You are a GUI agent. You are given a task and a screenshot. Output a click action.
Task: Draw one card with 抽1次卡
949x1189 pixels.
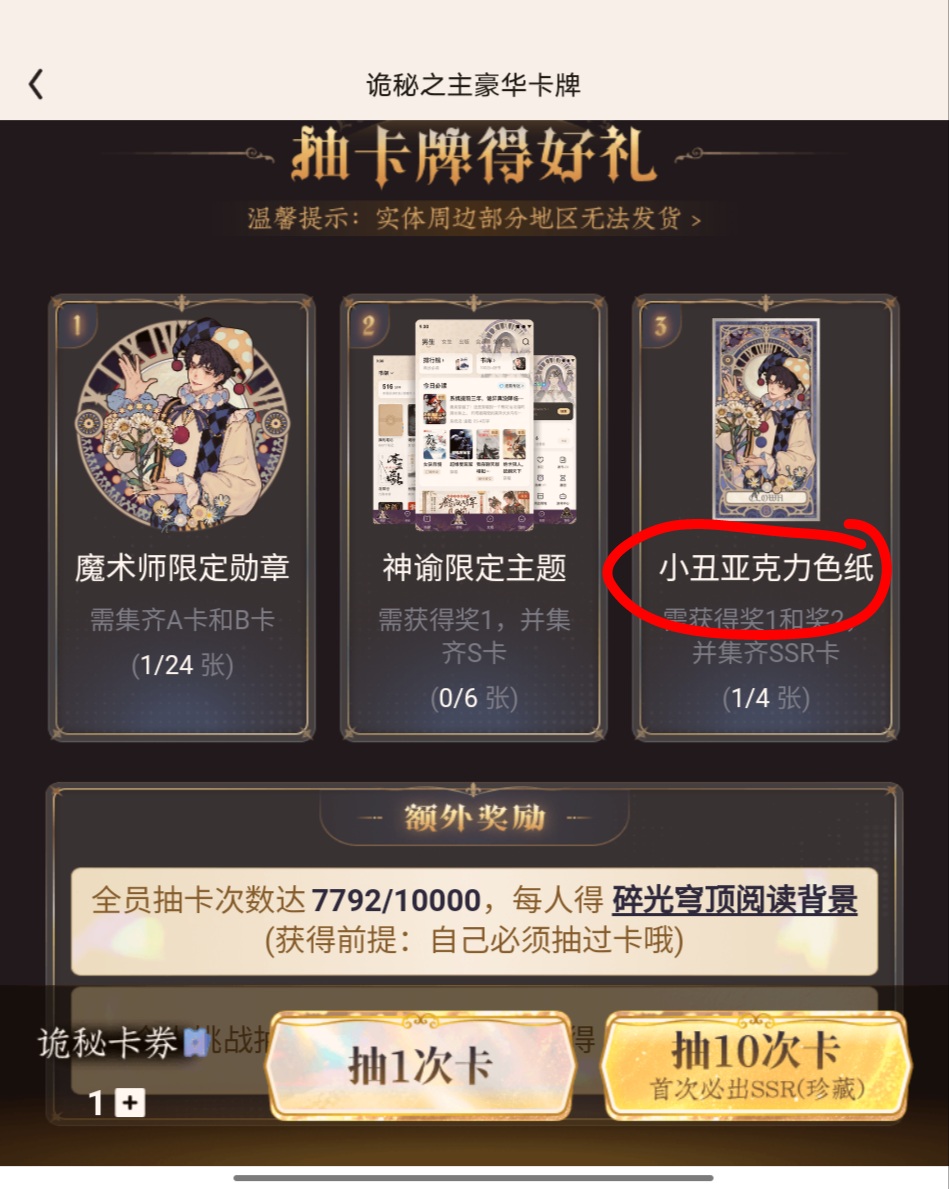[x=420, y=1065]
